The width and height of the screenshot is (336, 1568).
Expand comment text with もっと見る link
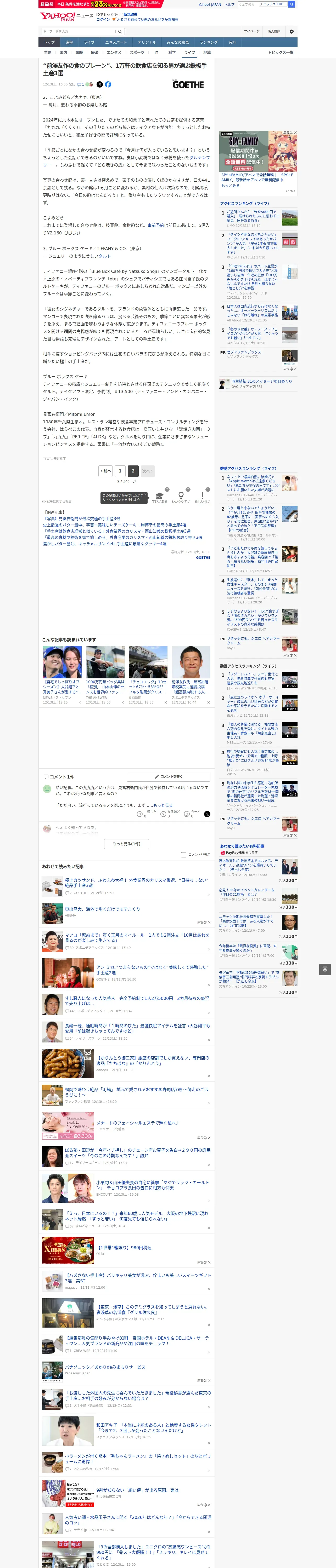(x=163, y=805)
